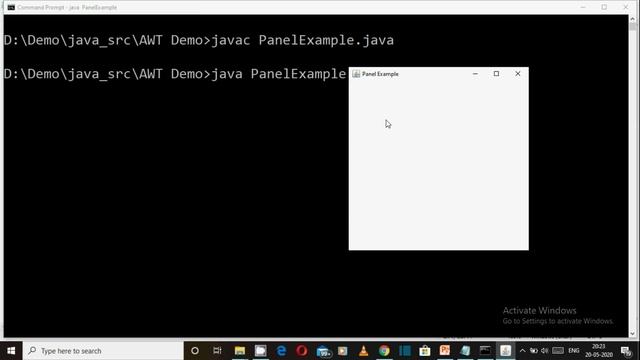Viewport: 640px width, 360px height.
Task: Click 'java PanelExample' command line text
Action: click(278, 74)
